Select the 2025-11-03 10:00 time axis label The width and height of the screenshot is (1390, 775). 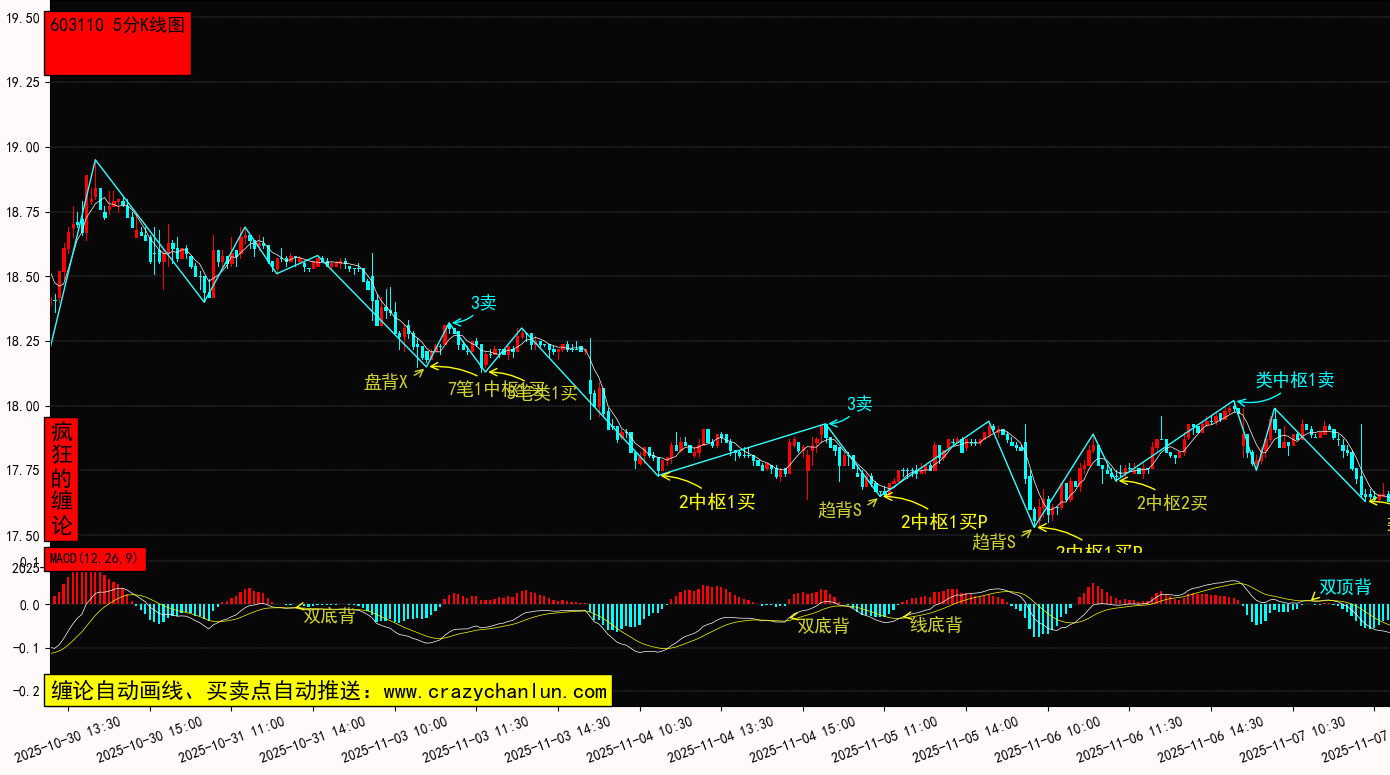coord(395,738)
